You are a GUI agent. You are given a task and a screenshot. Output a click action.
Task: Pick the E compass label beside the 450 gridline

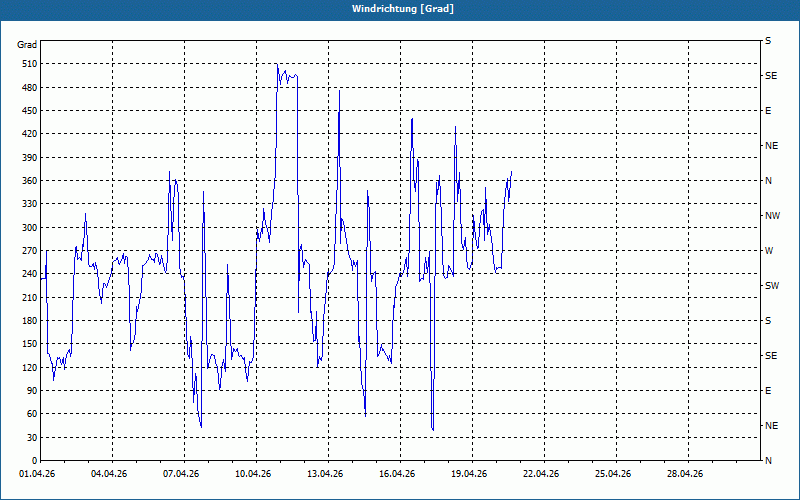click(x=768, y=111)
